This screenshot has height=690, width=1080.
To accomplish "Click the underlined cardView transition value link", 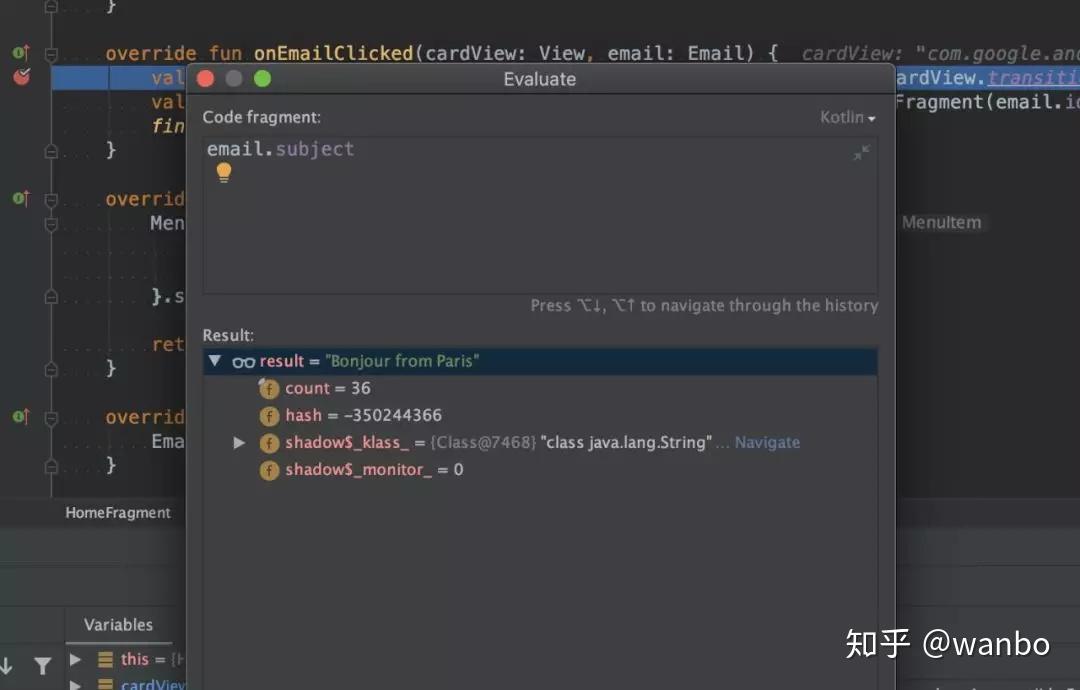I will pyautogui.click(x=1035, y=77).
